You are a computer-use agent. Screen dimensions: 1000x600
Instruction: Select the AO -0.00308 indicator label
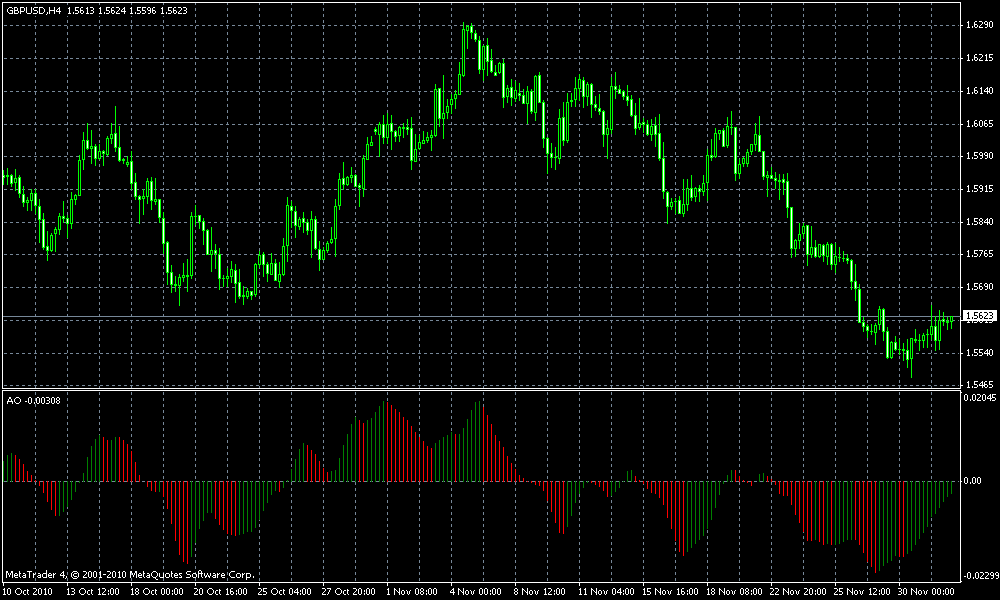point(33,400)
